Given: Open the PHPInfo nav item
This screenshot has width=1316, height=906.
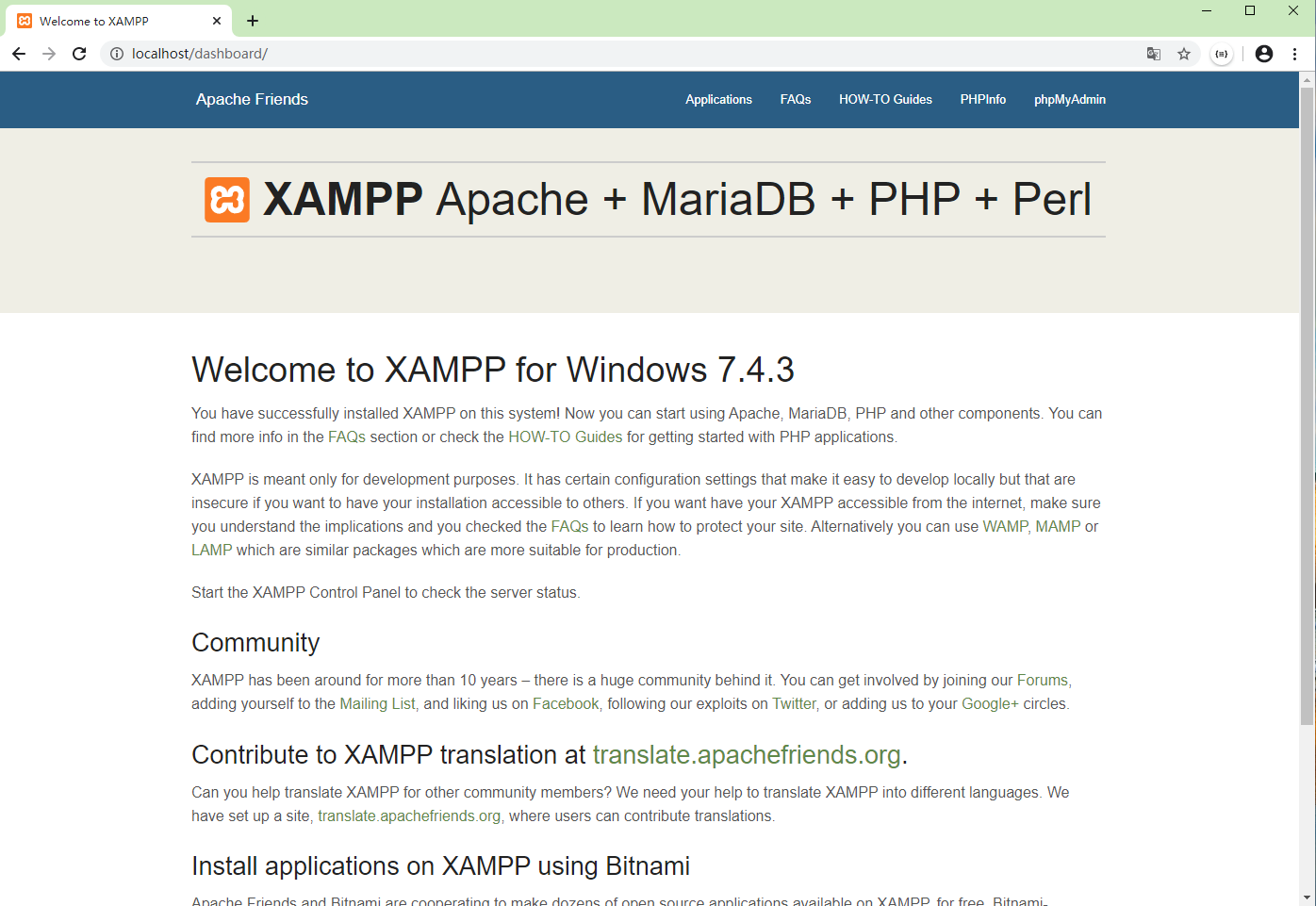Looking at the screenshot, I should 983,99.
